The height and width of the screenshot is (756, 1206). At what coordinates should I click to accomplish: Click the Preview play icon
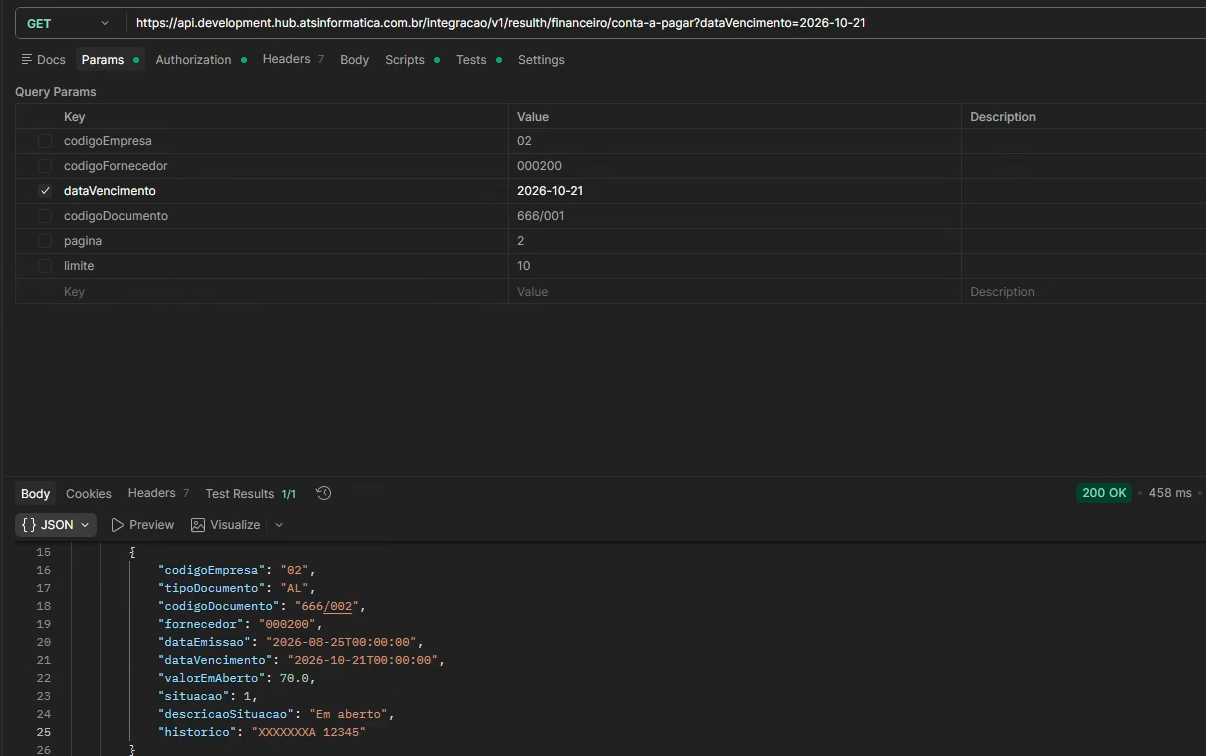tap(118, 525)
